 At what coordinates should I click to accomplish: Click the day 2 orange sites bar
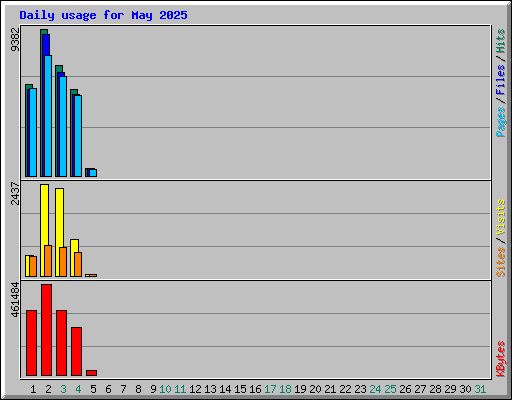pyautogui.click(x=48, y=261)
